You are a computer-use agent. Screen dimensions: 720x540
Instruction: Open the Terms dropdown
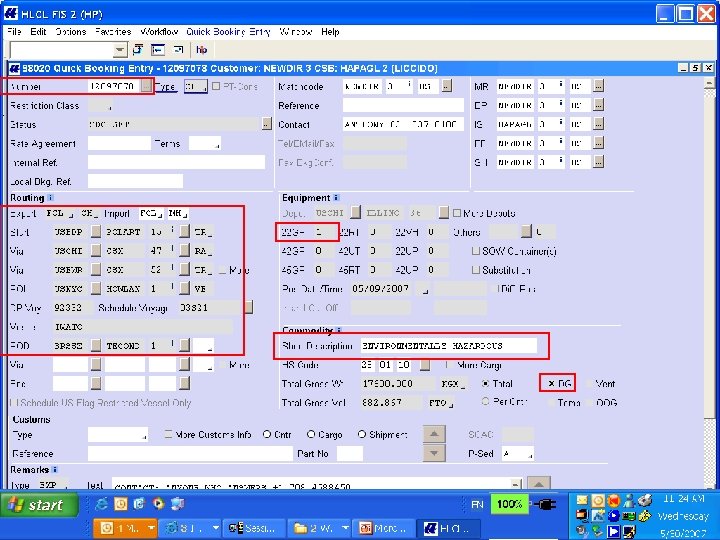coord(217,144)
